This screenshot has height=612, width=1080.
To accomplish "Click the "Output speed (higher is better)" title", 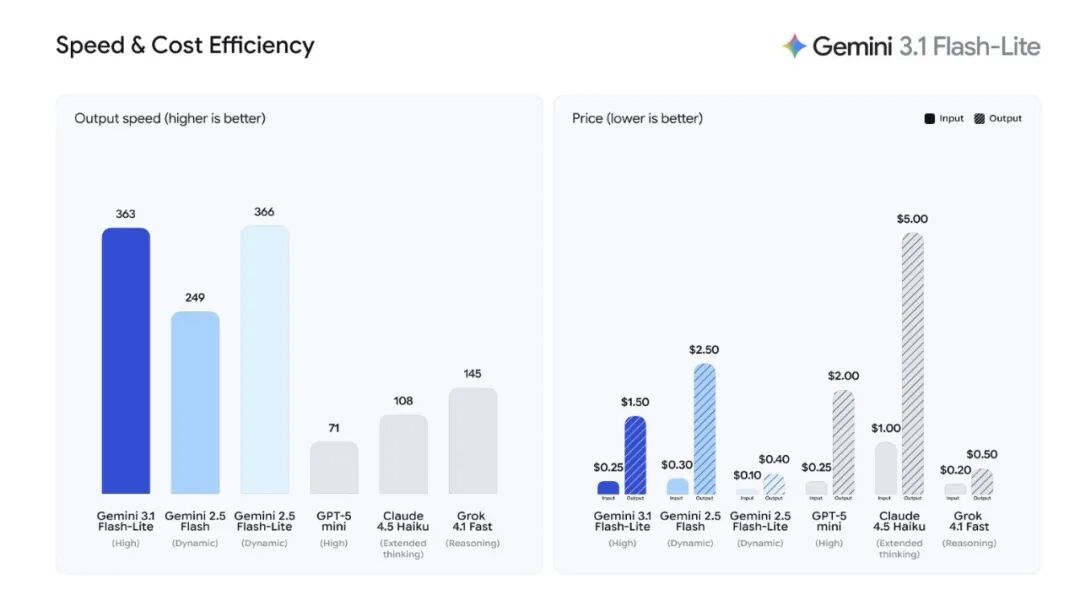I will pyautogui.click(x=170, y=119).
